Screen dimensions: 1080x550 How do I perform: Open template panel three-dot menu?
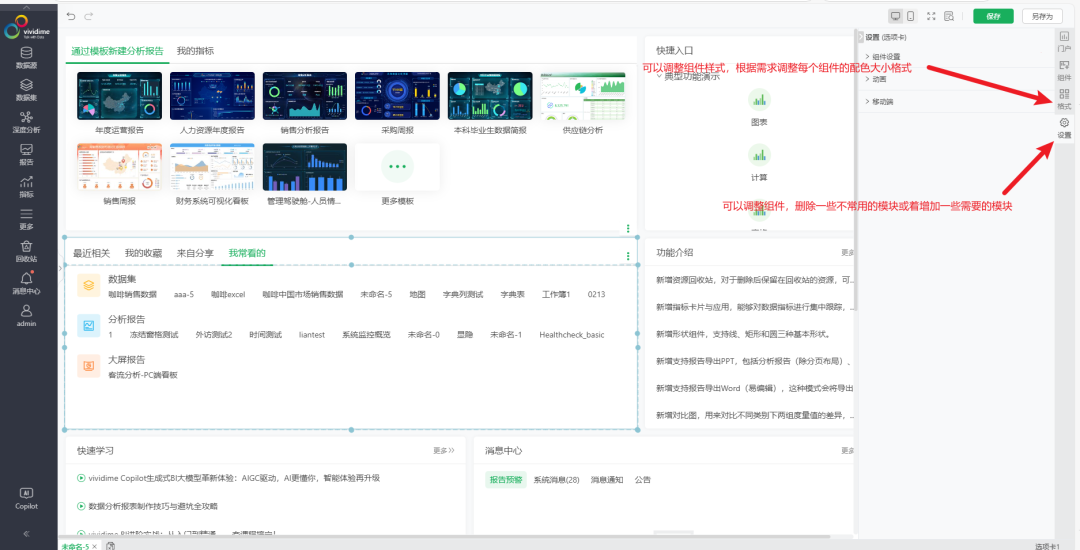point(627,229)
